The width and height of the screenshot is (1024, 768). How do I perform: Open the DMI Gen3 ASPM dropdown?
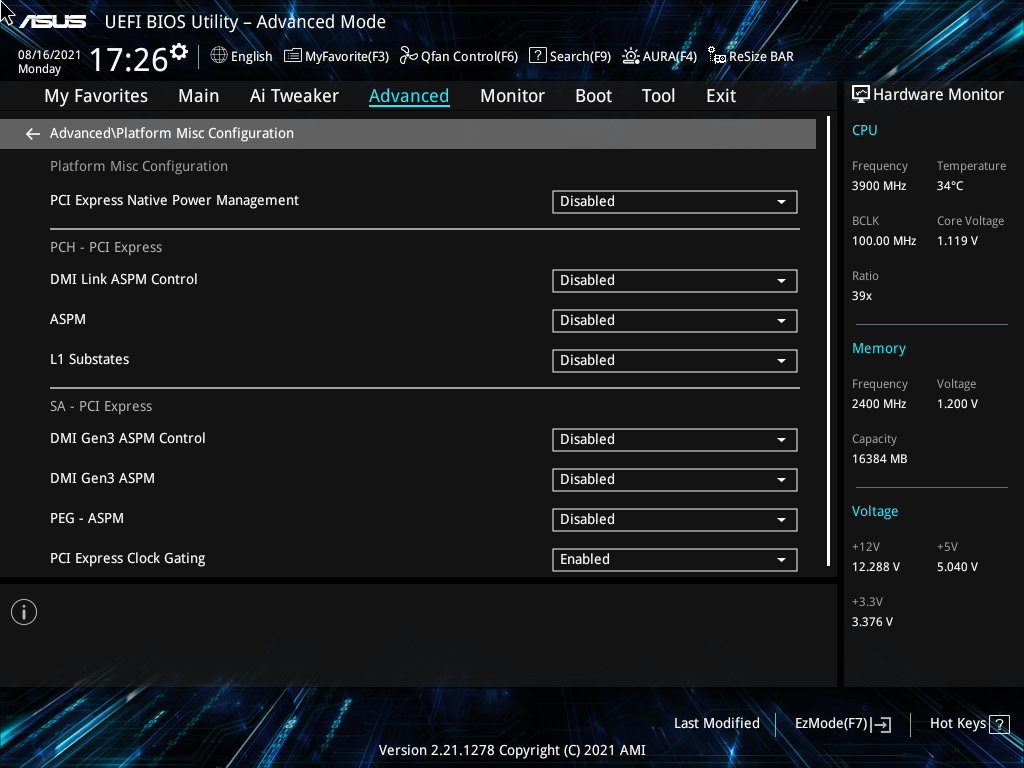[x=675, y=479]
